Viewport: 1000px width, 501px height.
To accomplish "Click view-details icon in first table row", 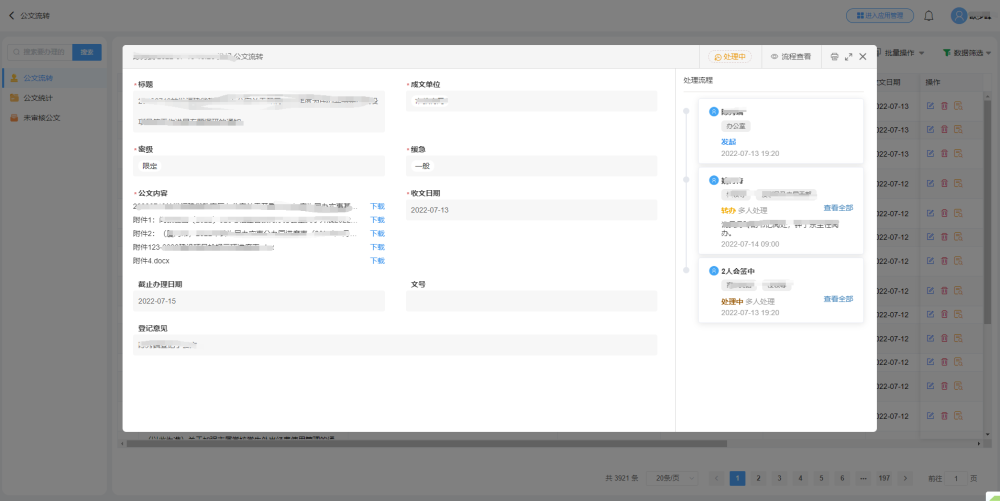I will point(958,106).
